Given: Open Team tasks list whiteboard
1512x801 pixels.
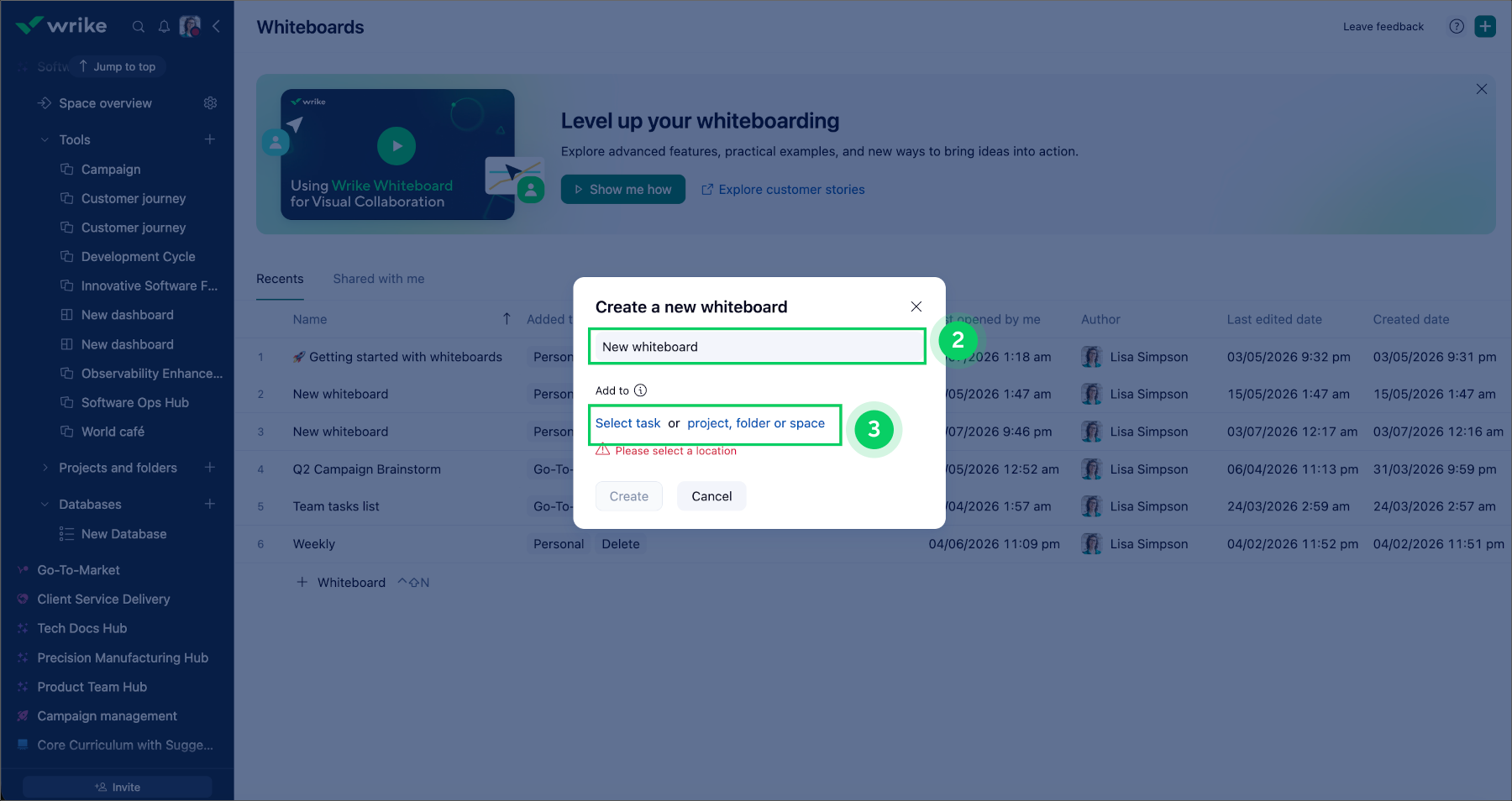Looking at the screenshot, I should (x=336, y=506).
